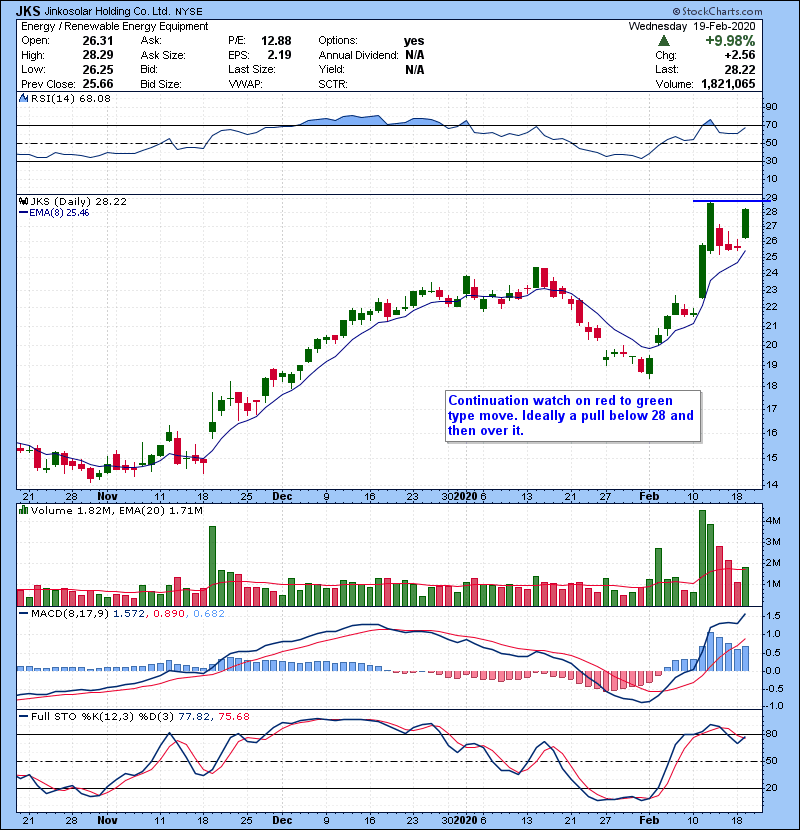The height and width of the screenshot is (830, 800).
Task: Click the RSI(14) 68.08 indicator label
Action: [70, 98]
